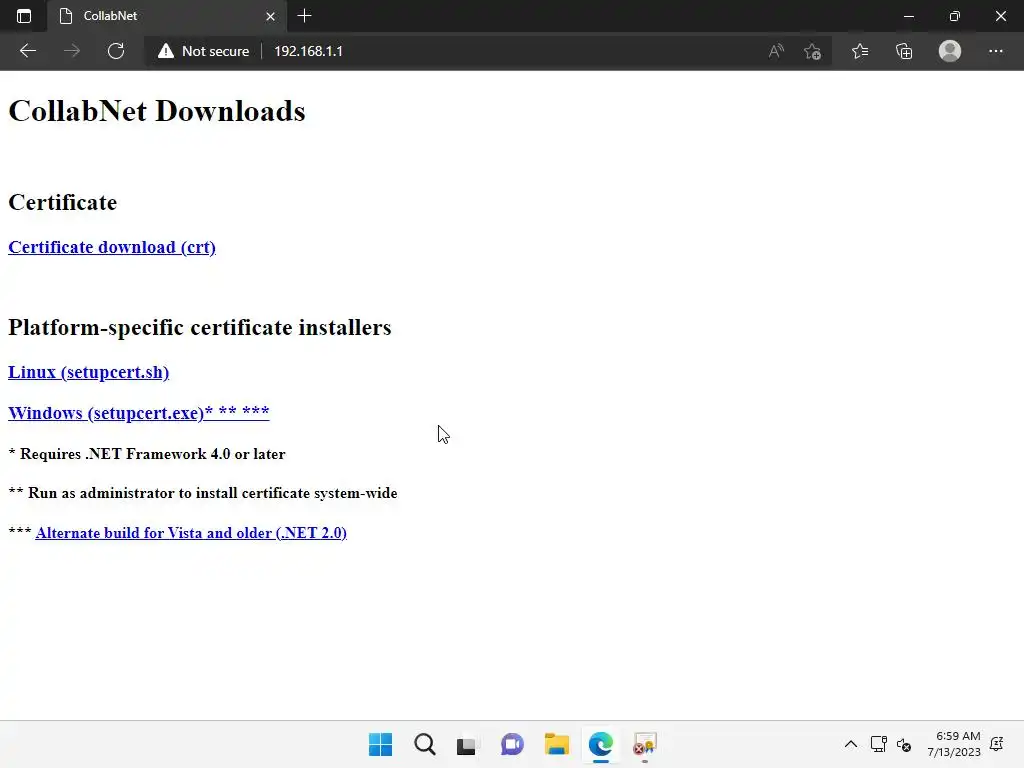This screenshot has height=768, width=1024.
Task: Open Alternate build for Vista link
Action: pyautogui.click(x=191, y=533)
